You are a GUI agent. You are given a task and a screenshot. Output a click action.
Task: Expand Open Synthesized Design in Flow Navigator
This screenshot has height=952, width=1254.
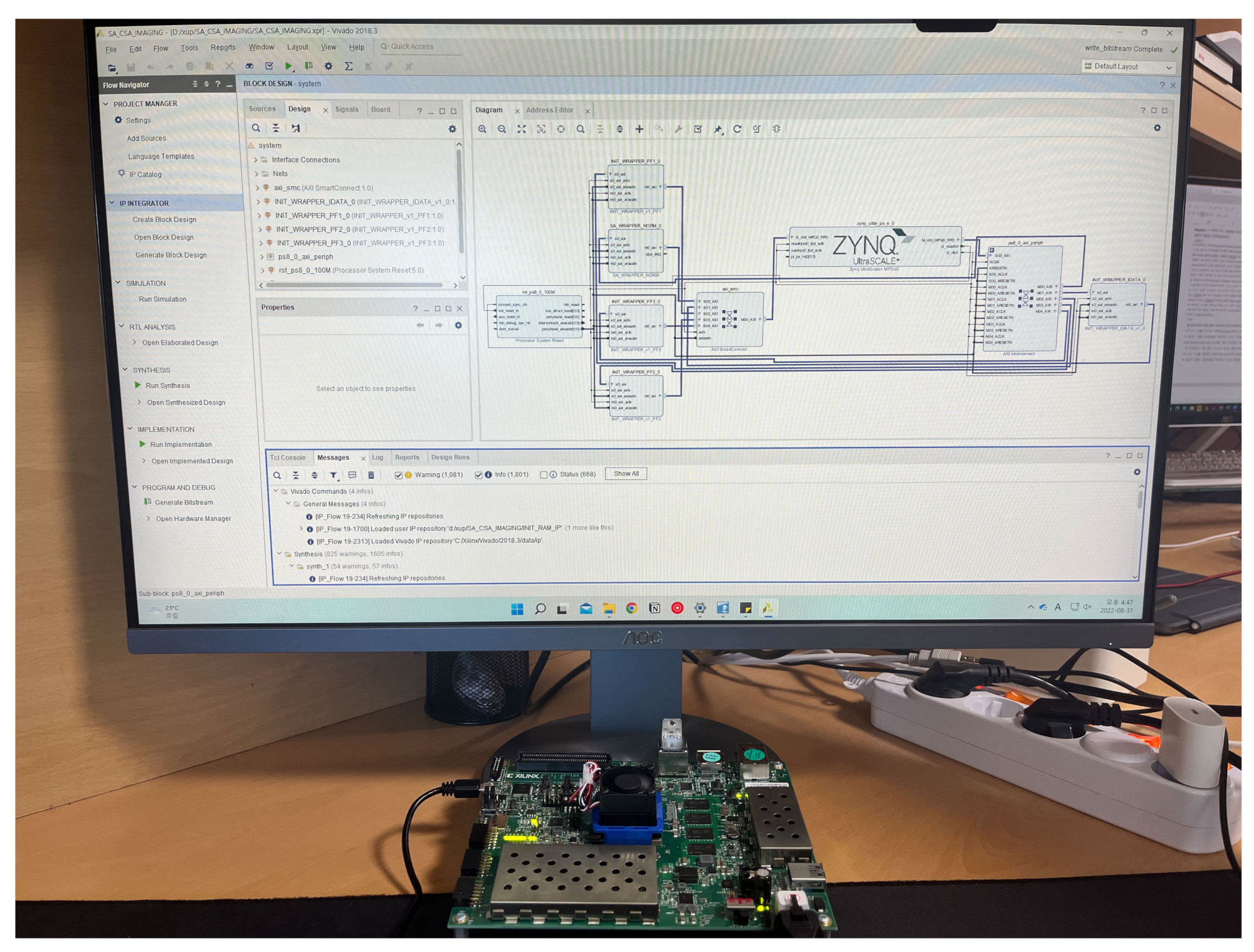[x=139, y=402]
